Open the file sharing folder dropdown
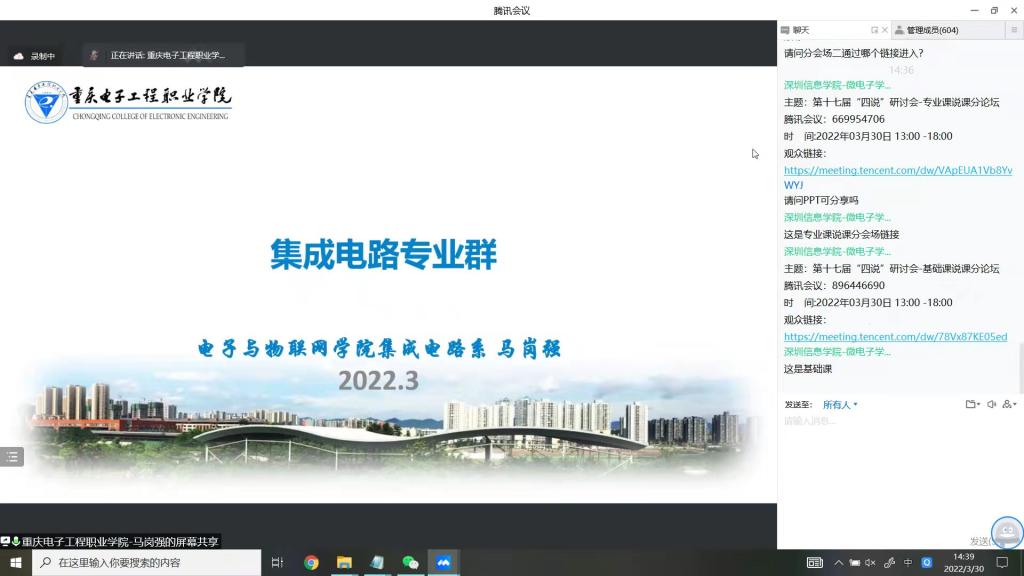Screen dimensions: 1024x576 [972, 405]
